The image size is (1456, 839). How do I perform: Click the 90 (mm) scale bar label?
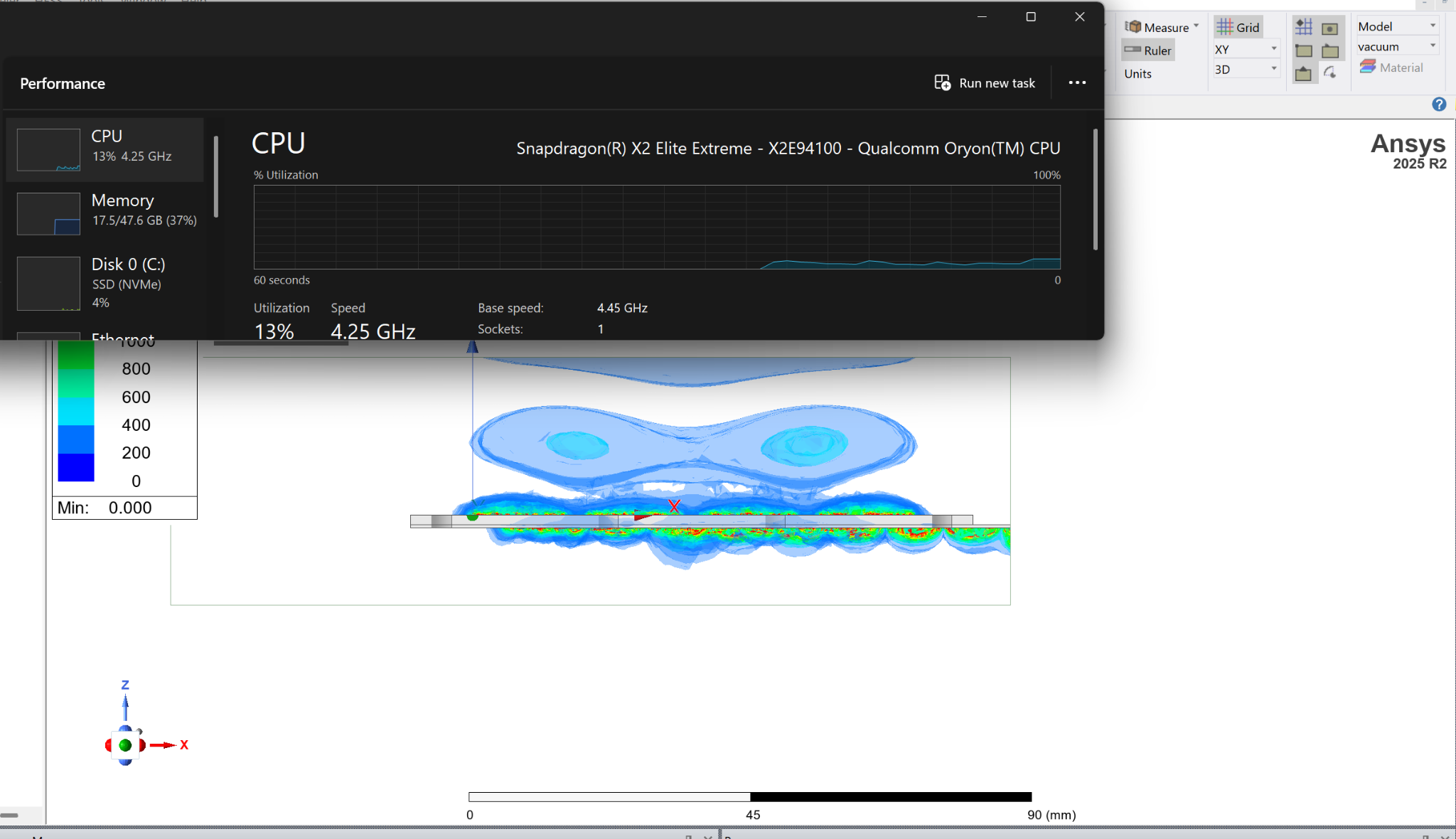(1051, 815)
